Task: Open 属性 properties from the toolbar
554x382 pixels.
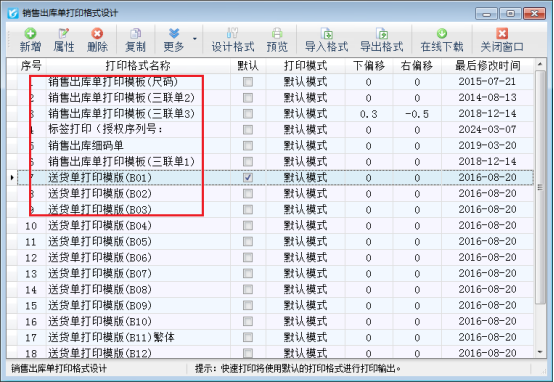Action: (64, 40)
